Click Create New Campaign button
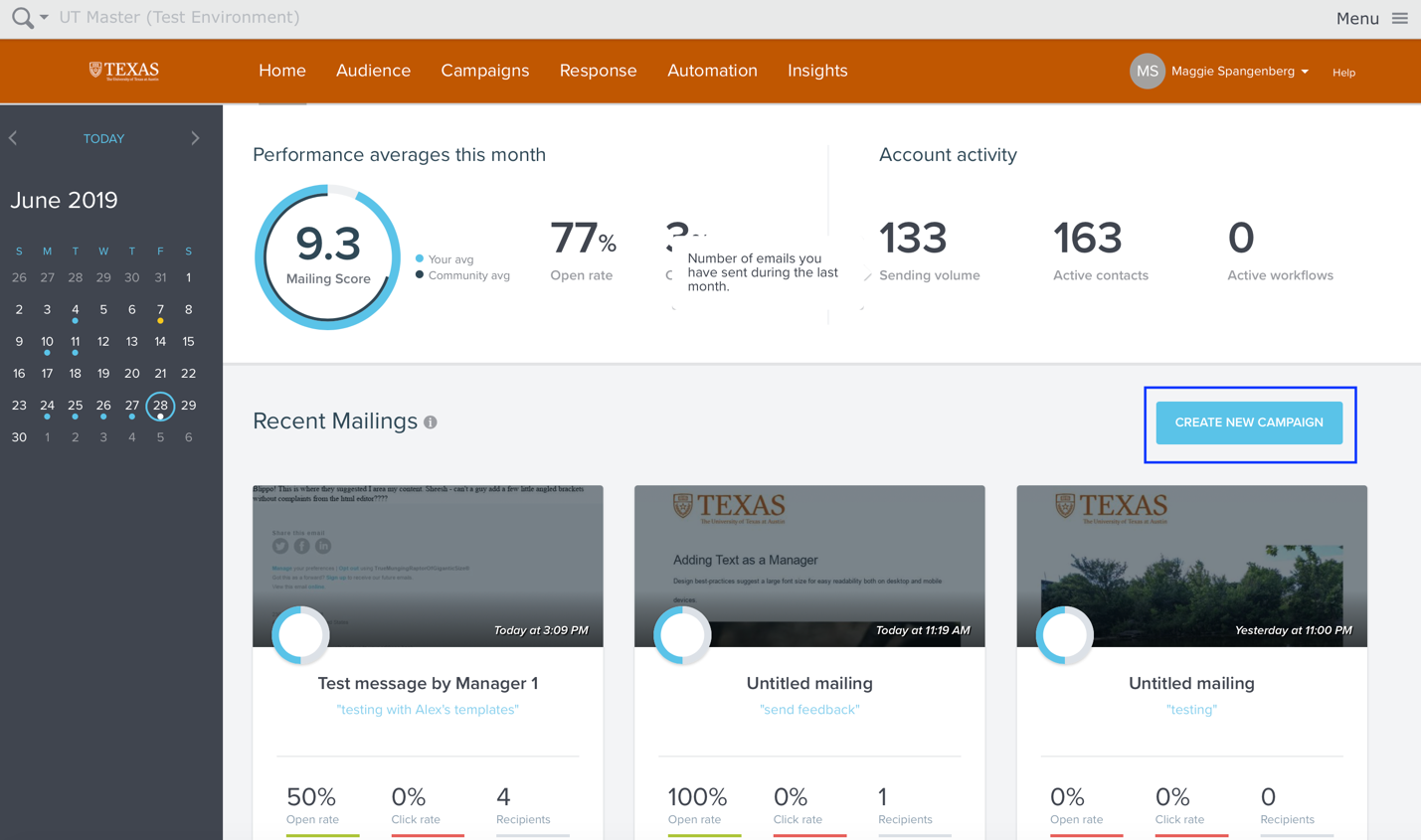1421x840 pixels. 1249,422
